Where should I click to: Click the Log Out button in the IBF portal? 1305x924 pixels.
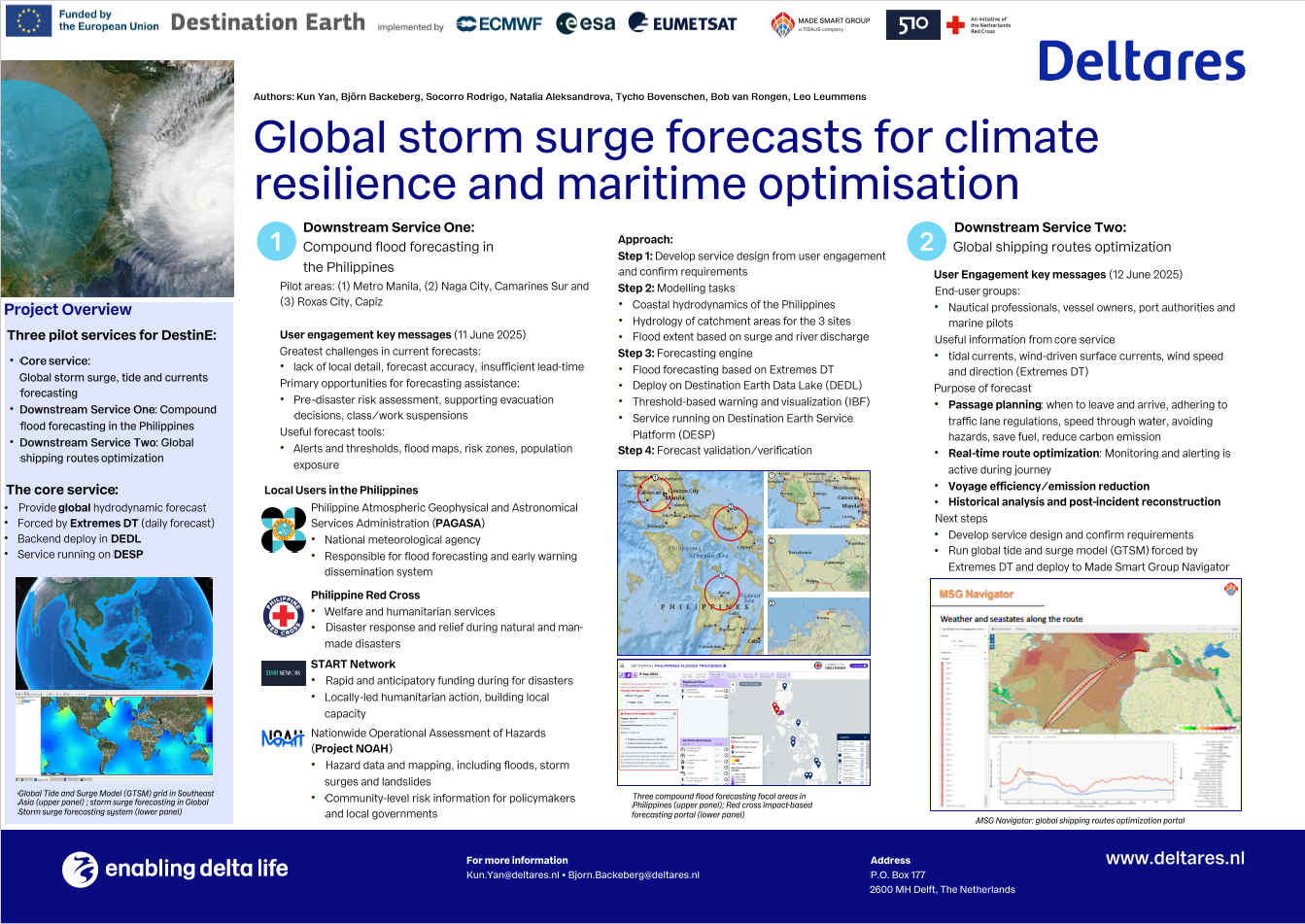click(x=858, y=666)
